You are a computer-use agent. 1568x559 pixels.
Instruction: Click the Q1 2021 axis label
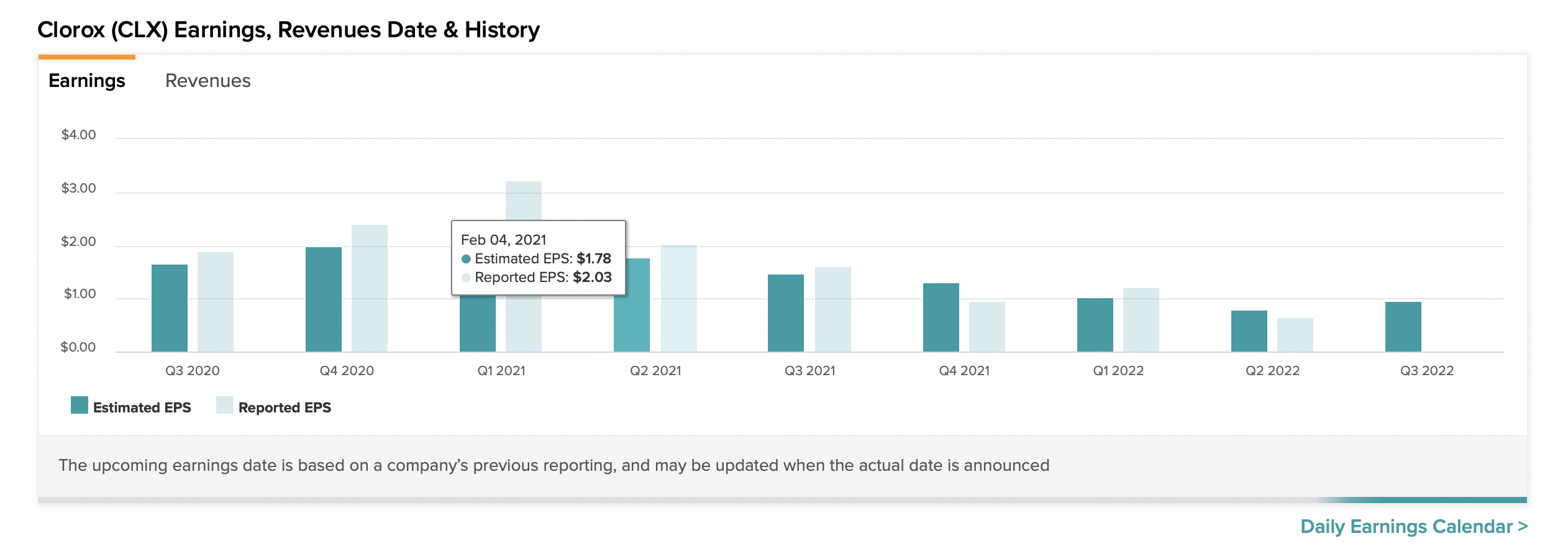pos(501,371)
